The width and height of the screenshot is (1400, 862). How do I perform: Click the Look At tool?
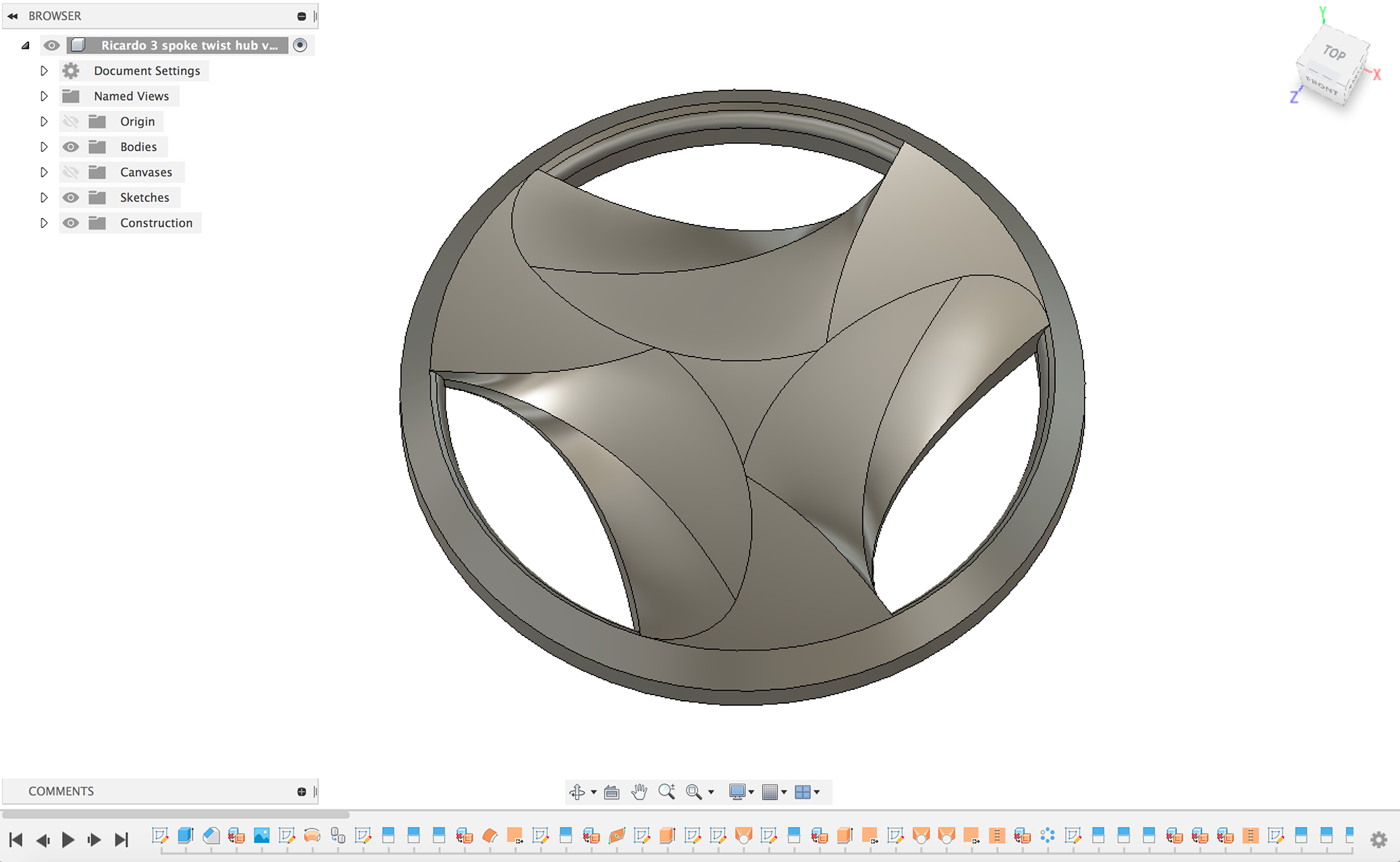pyautogui.click(x=612, y=792)
